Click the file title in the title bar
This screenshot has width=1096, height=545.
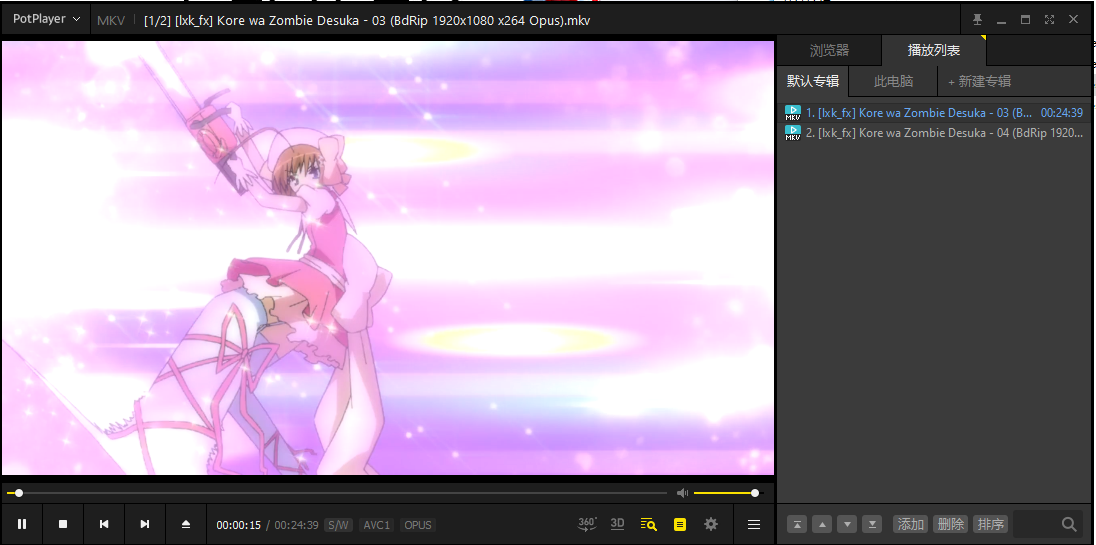(367, 20)
